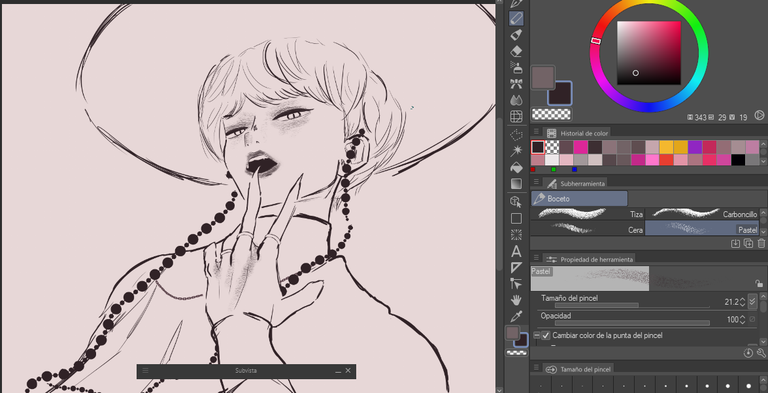Select the Eyedropper tool
768x393 pixels.
516,316
